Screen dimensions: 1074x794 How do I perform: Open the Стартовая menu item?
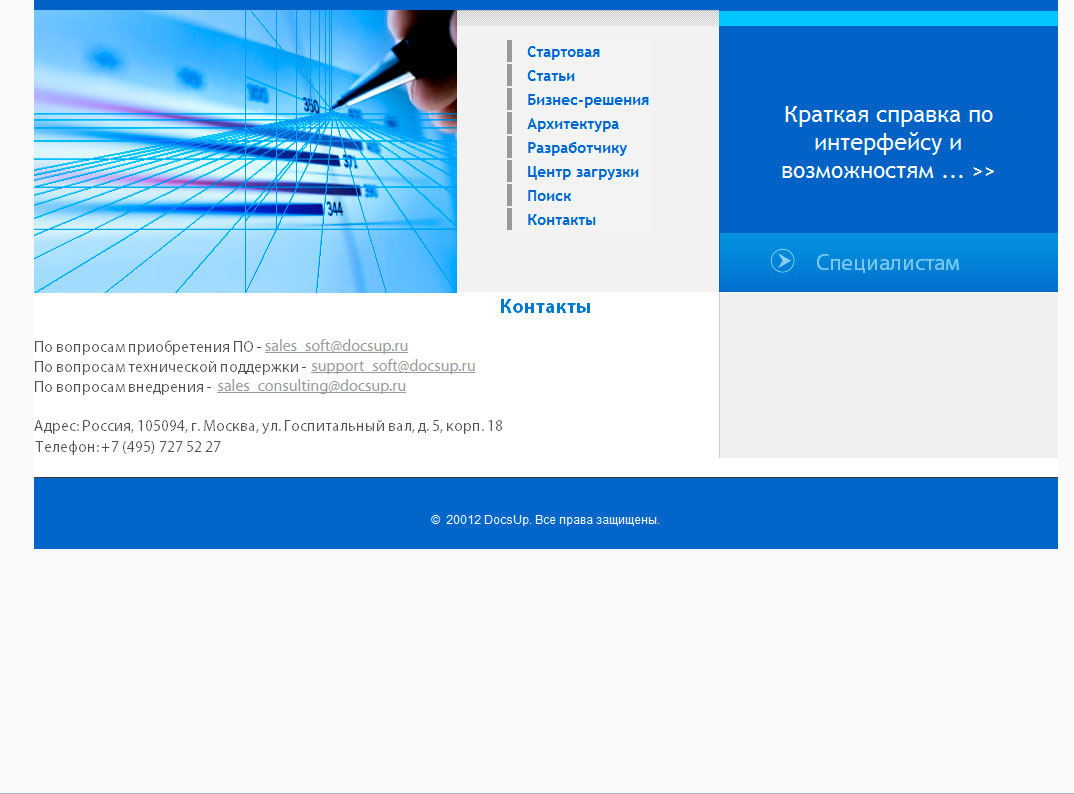[x=563, y=52]
